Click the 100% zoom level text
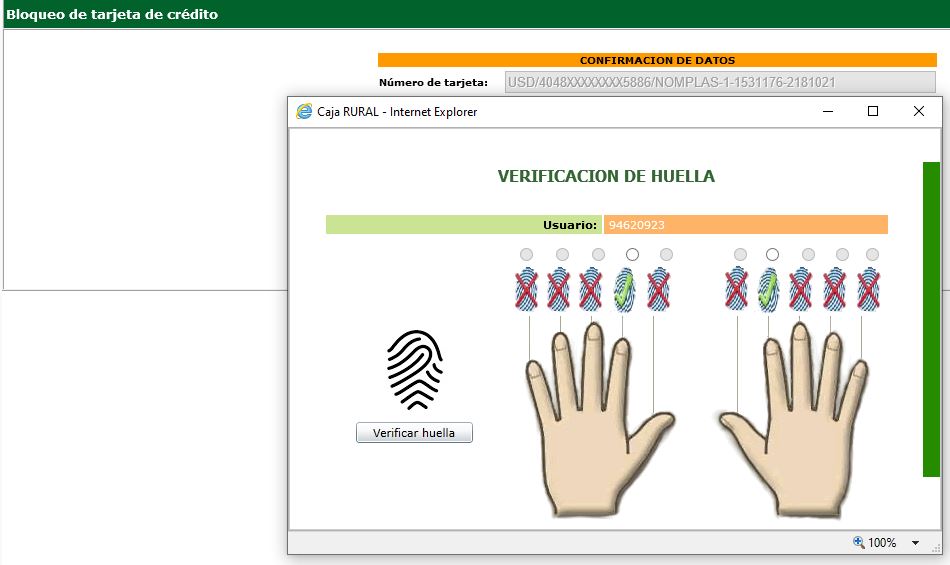Image resolution: width=950 pixels, height=565 pixels. [882, 543]
